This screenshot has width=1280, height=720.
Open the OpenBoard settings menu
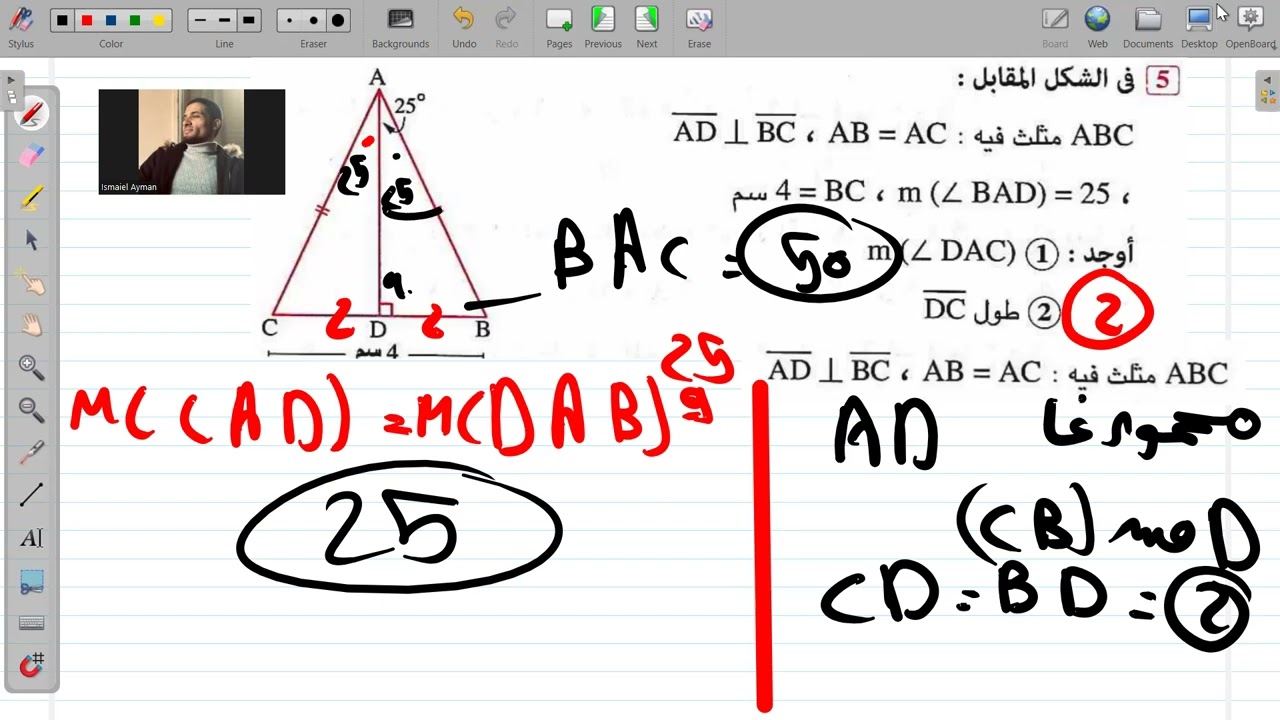point(1251,27)
